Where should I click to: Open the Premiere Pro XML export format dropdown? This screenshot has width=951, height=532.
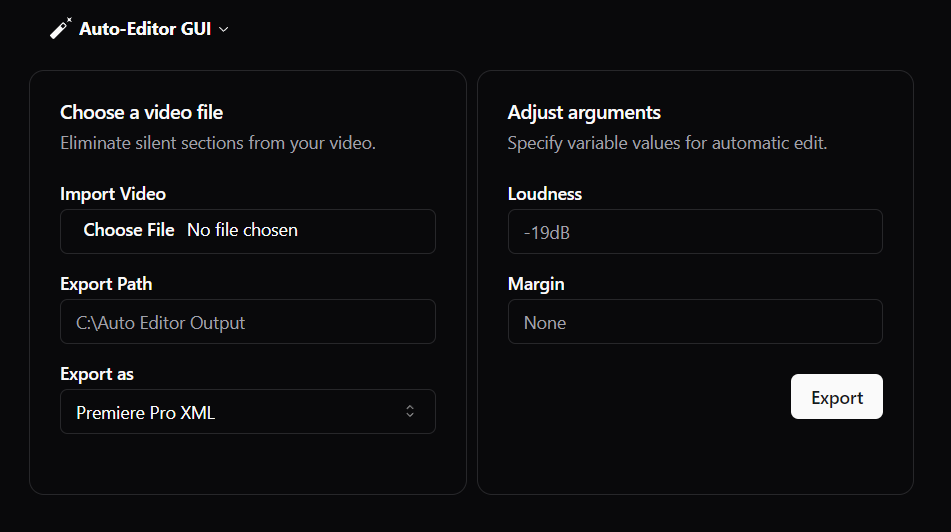point(247,412)
